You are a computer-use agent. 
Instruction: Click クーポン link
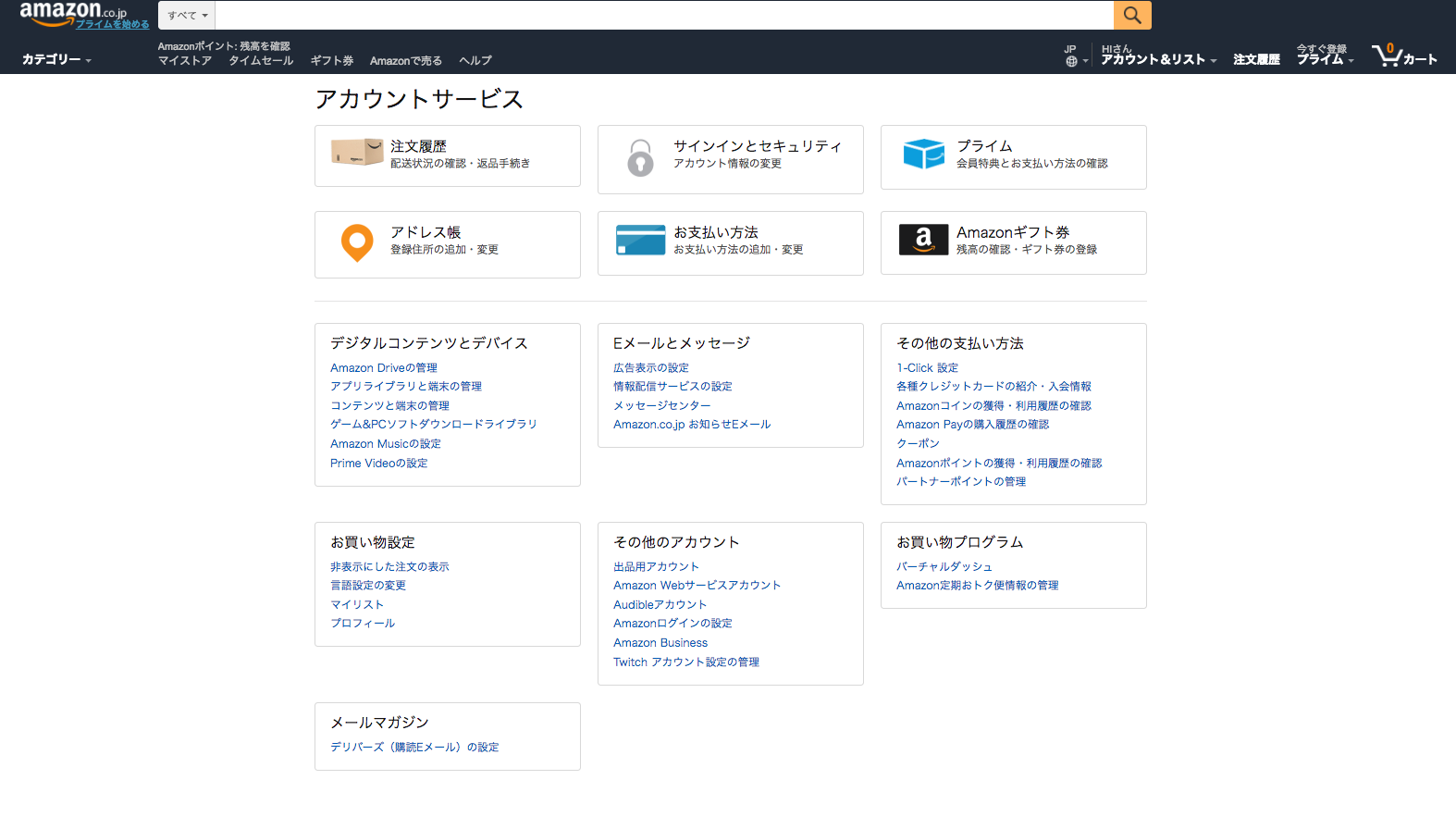click(x=918, y=444)
